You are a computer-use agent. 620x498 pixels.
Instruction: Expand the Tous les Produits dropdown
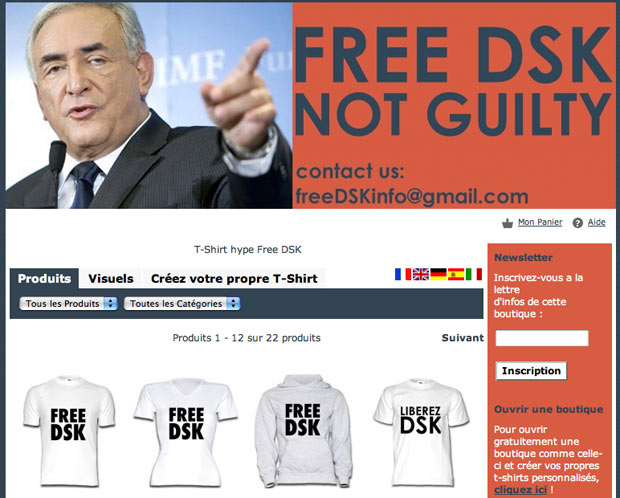[68, 303]
